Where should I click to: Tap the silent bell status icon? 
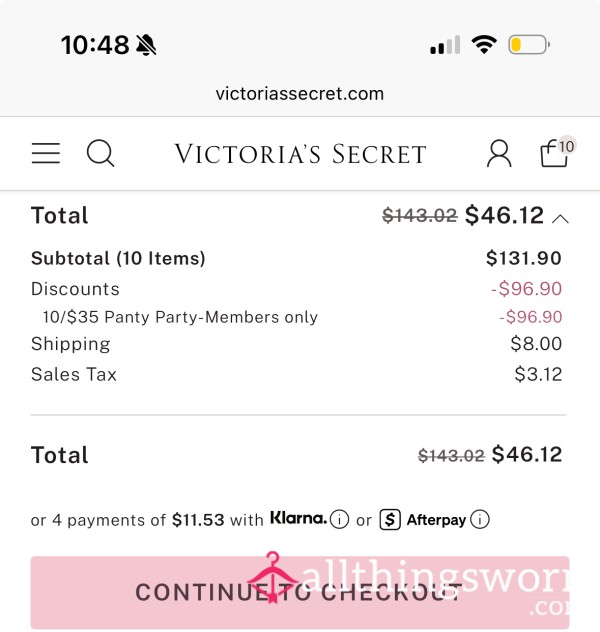[146, 44]
